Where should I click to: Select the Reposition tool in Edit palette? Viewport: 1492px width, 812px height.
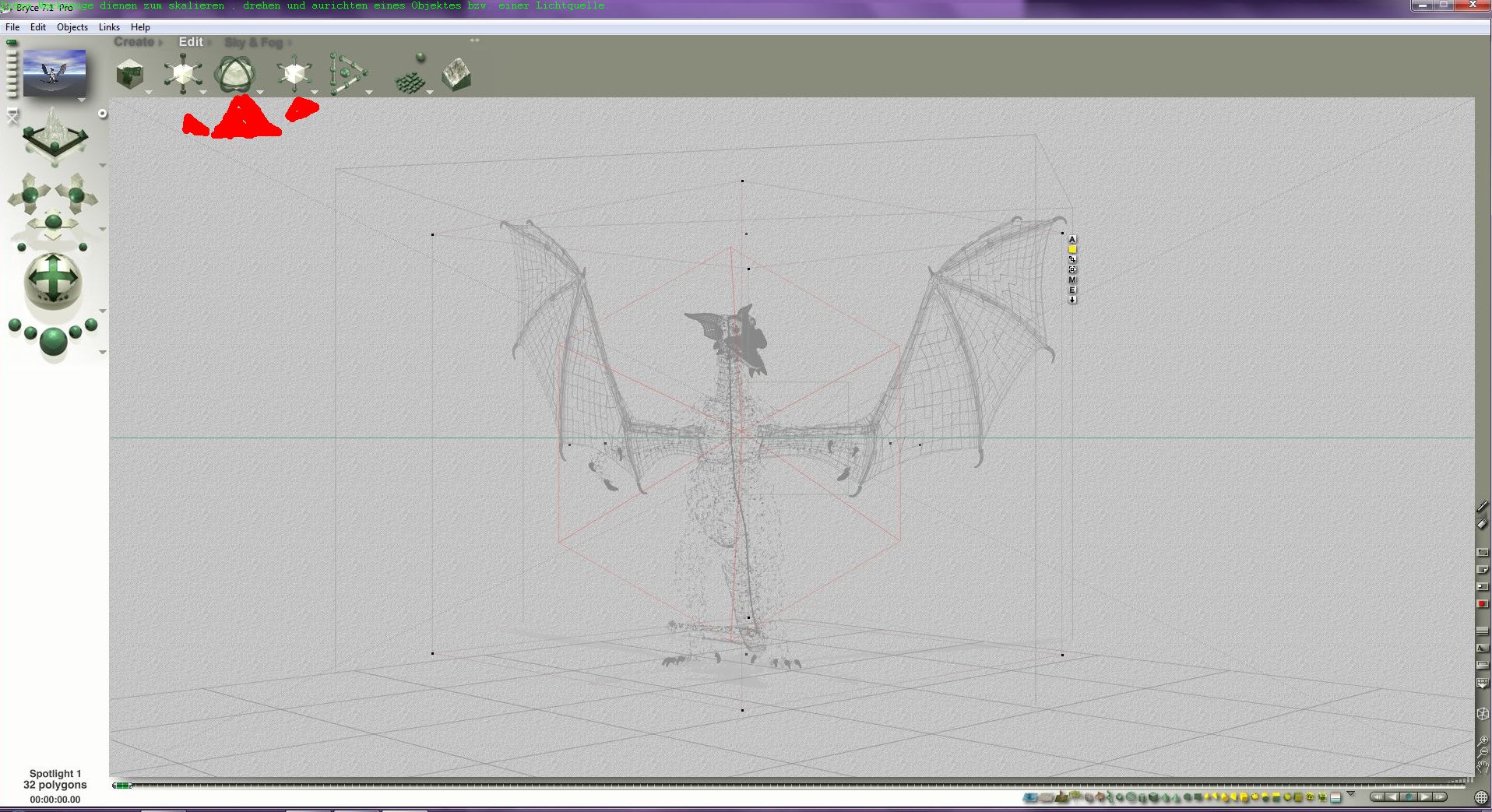pos(294,74)
